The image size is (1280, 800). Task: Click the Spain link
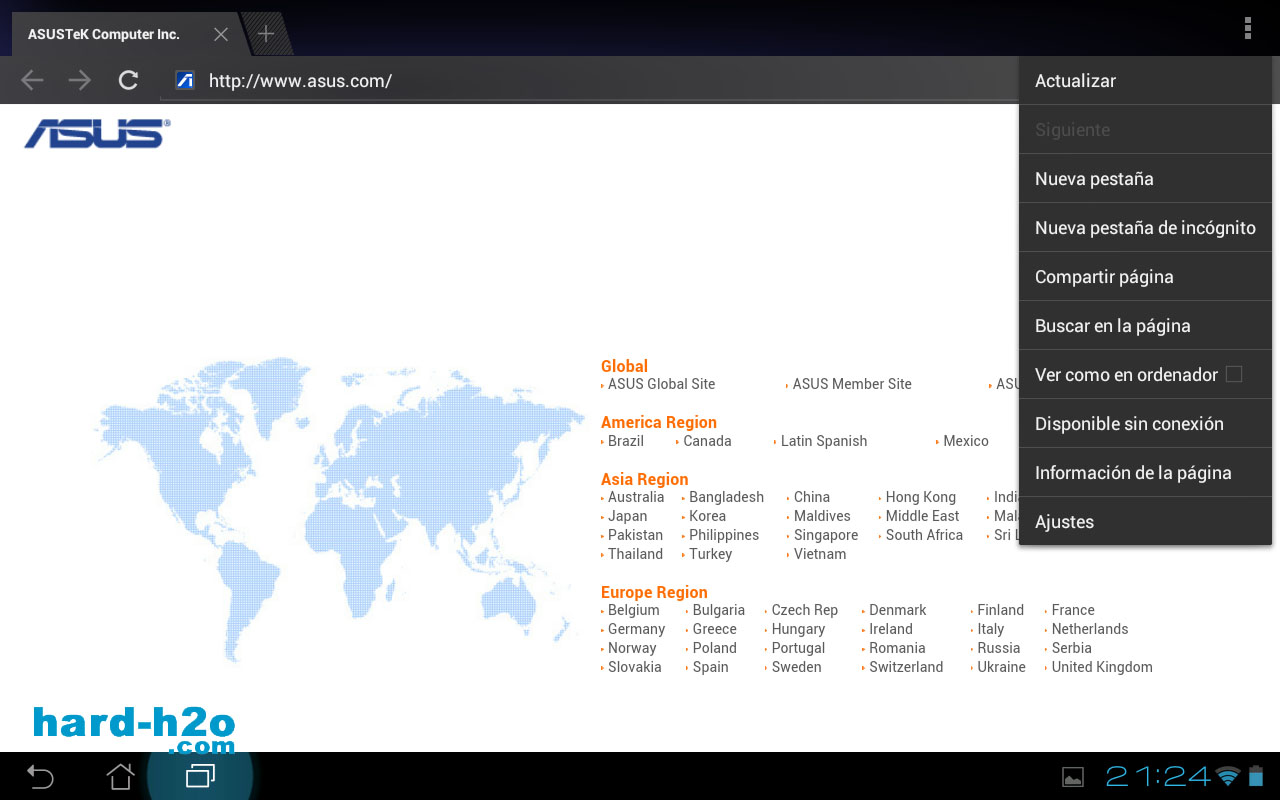tap(711, 667)
